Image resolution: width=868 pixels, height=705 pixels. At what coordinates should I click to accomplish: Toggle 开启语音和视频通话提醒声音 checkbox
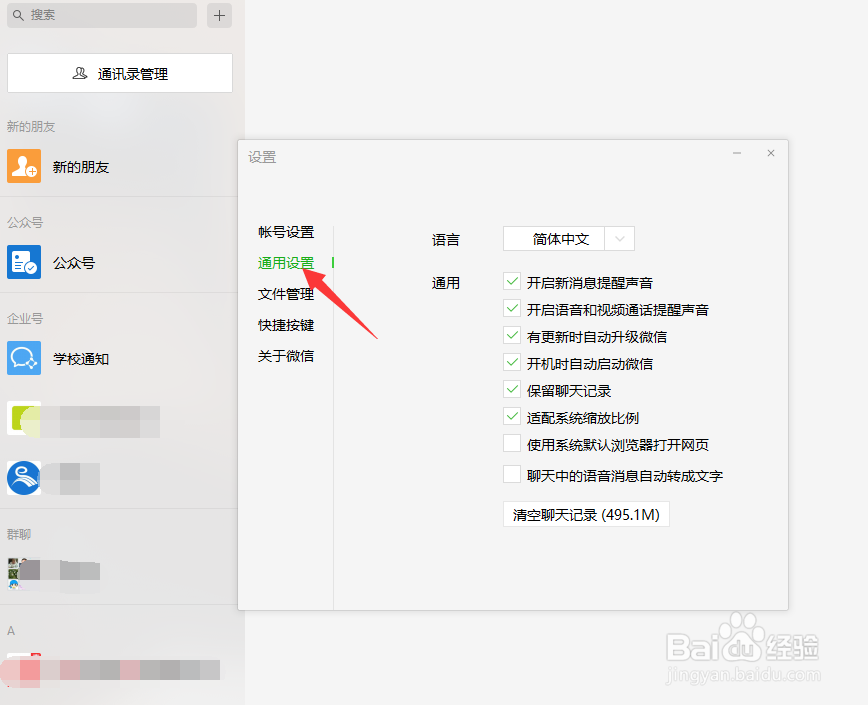[x=512, y=308]
